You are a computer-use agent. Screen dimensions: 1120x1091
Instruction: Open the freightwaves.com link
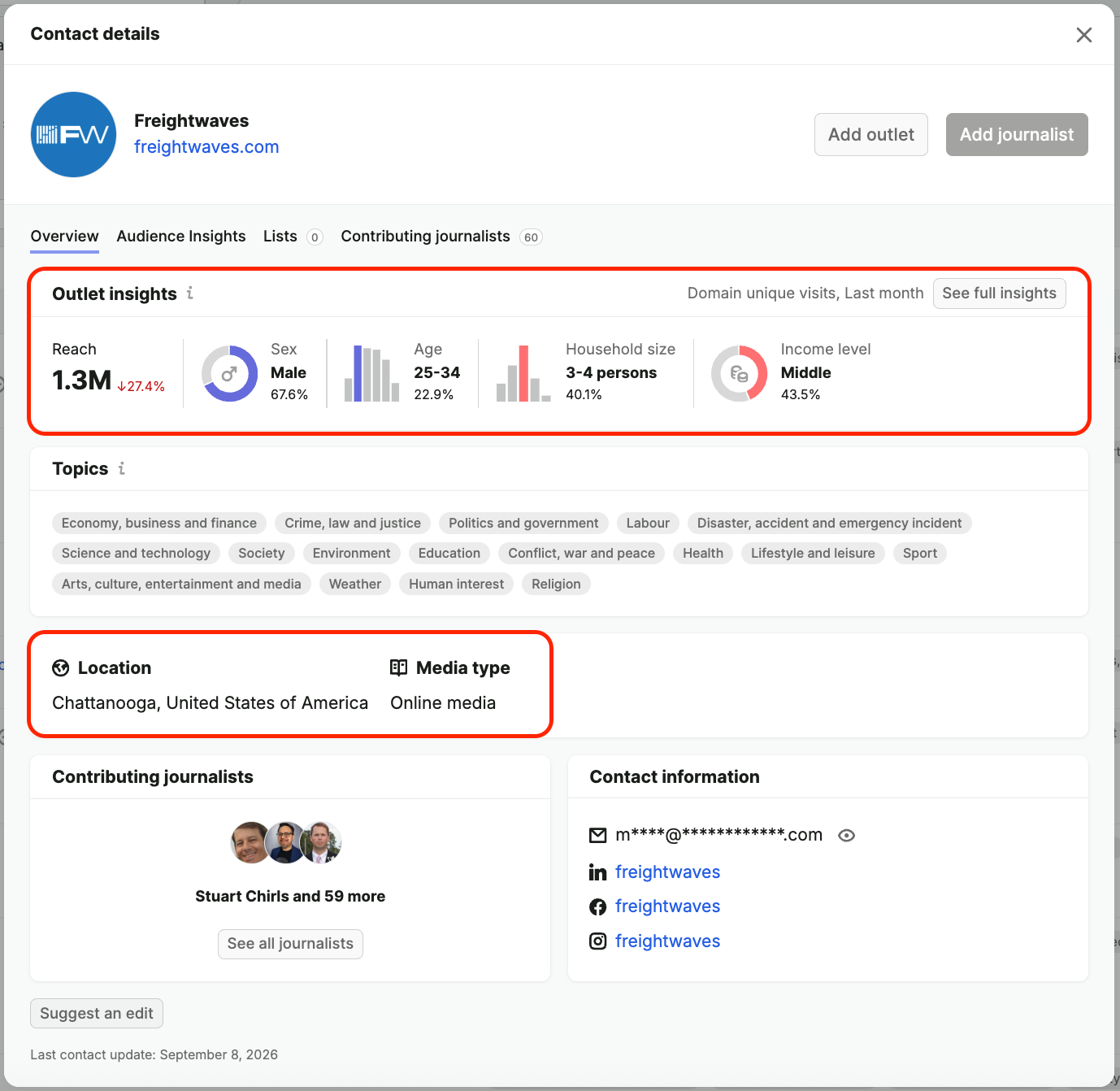pos(206,147)
